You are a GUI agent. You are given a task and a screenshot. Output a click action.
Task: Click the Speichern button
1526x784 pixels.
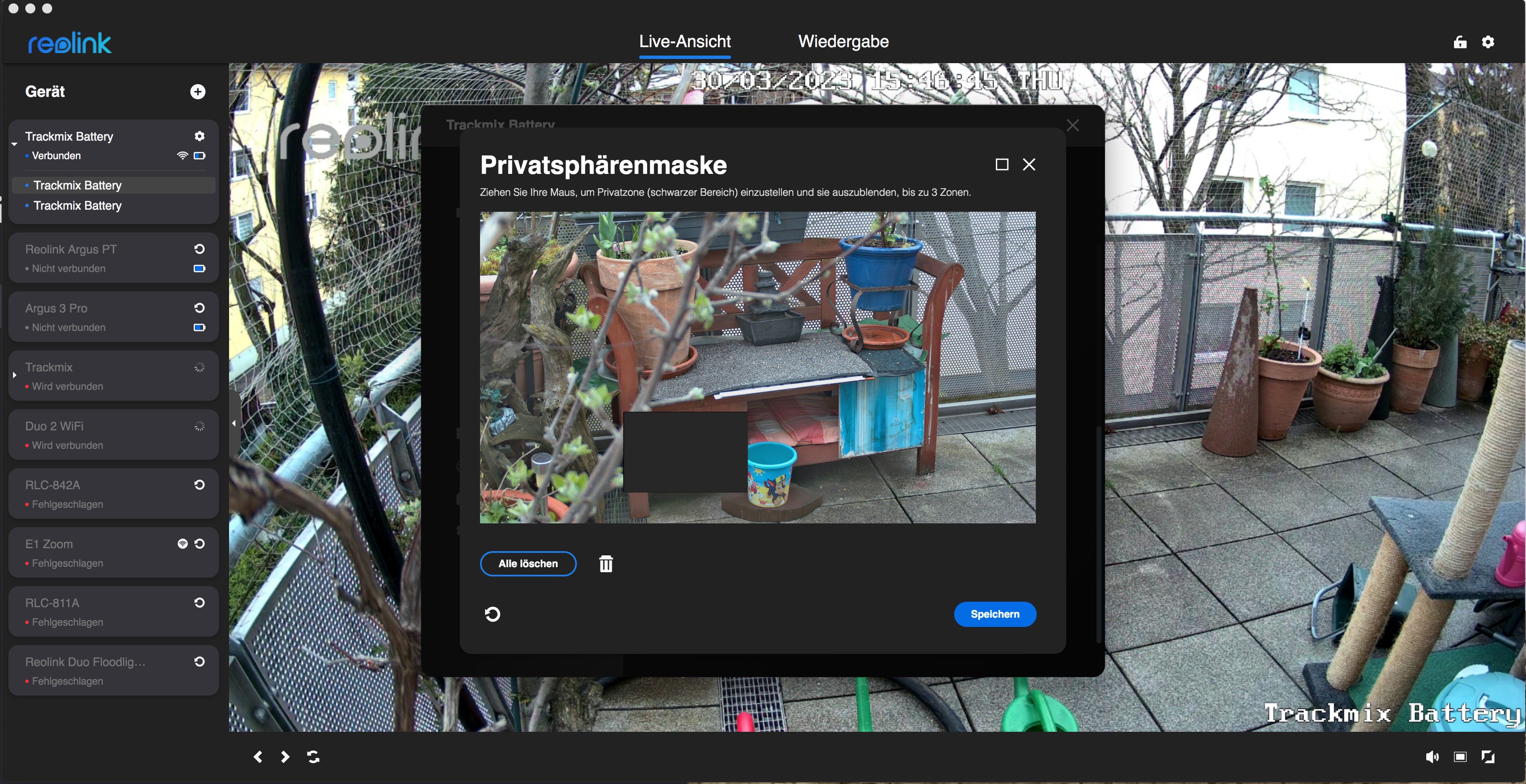(995, 614)
